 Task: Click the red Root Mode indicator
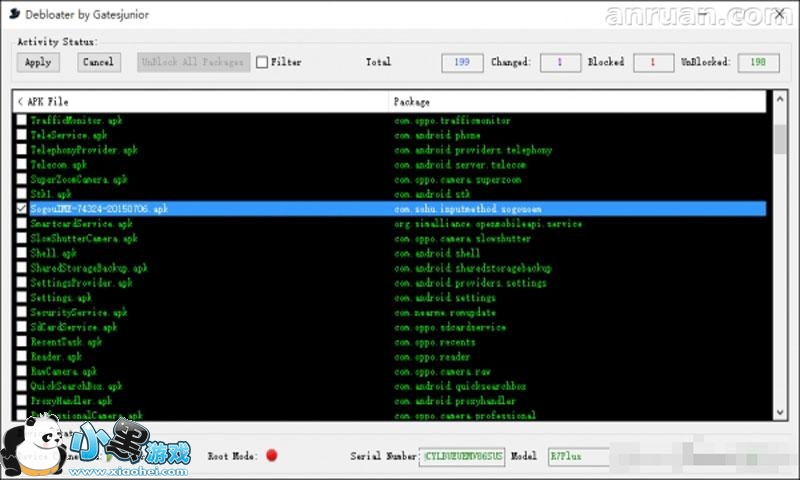click(271, 455)
